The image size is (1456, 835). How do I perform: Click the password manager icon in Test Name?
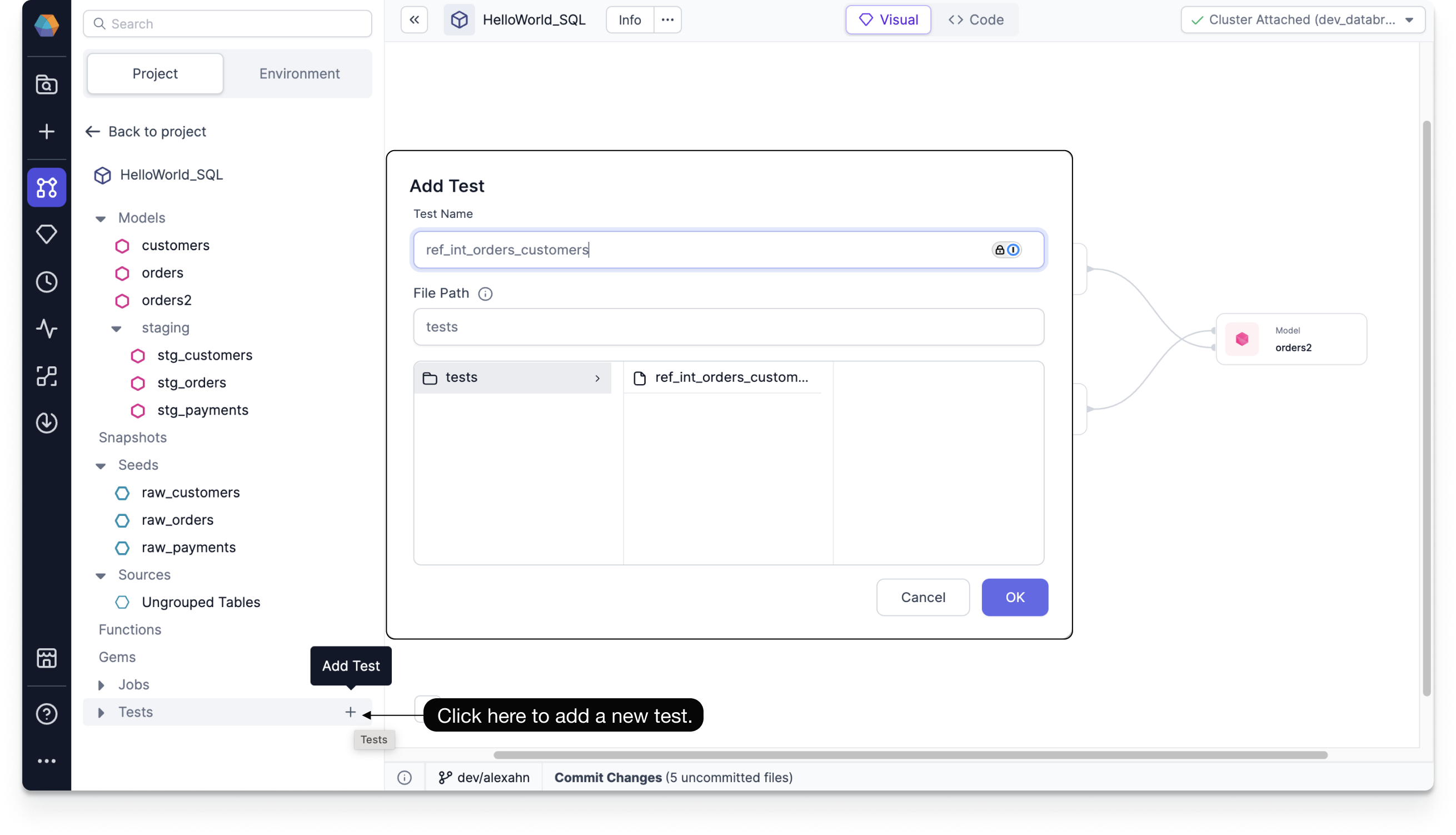(x=1006, y=250)
